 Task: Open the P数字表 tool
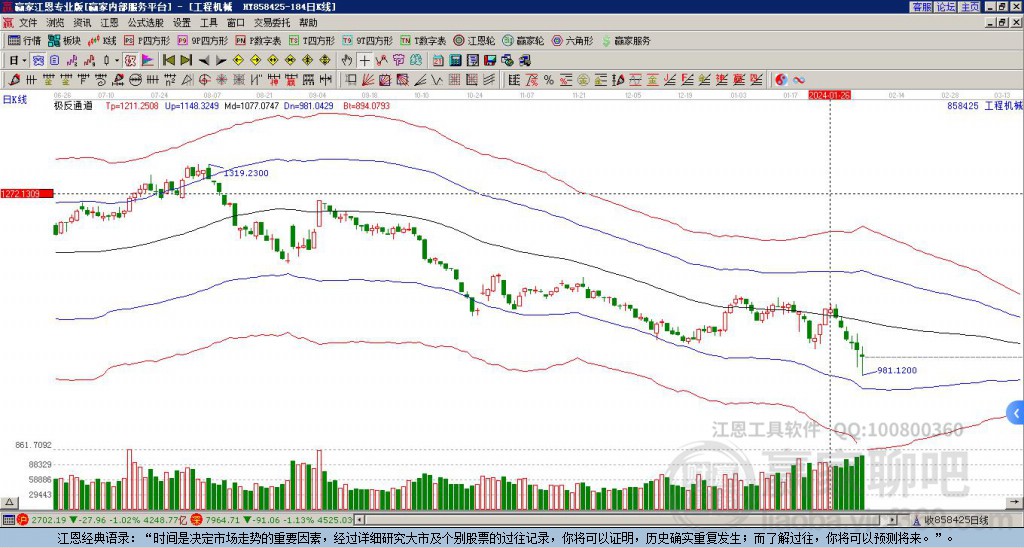pyautogui.click(x=258, y=40)
